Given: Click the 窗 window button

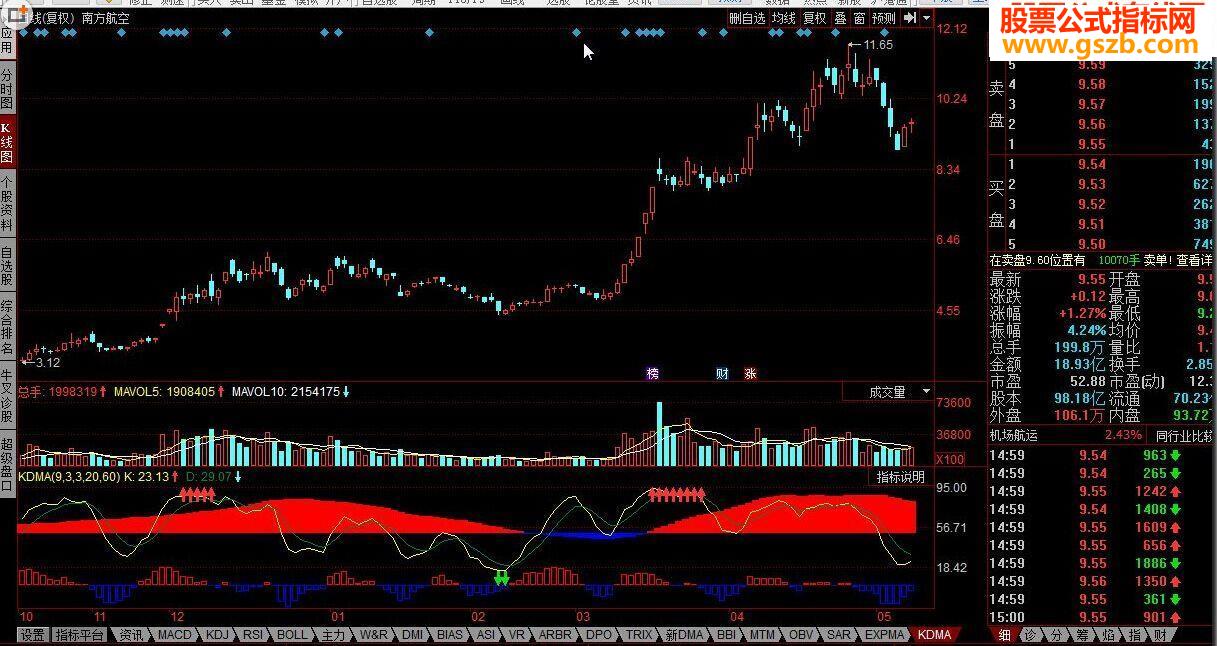Looking at the screenshot, I should tap(859, 18).
